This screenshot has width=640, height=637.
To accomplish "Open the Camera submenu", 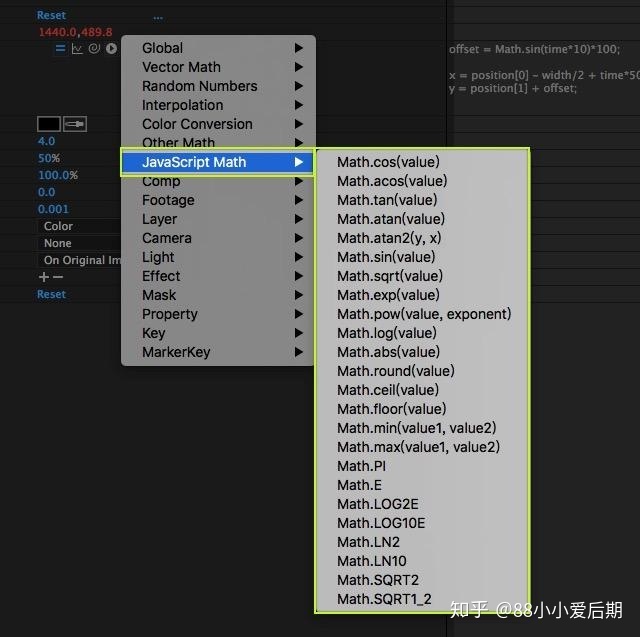I will (218, 238).
